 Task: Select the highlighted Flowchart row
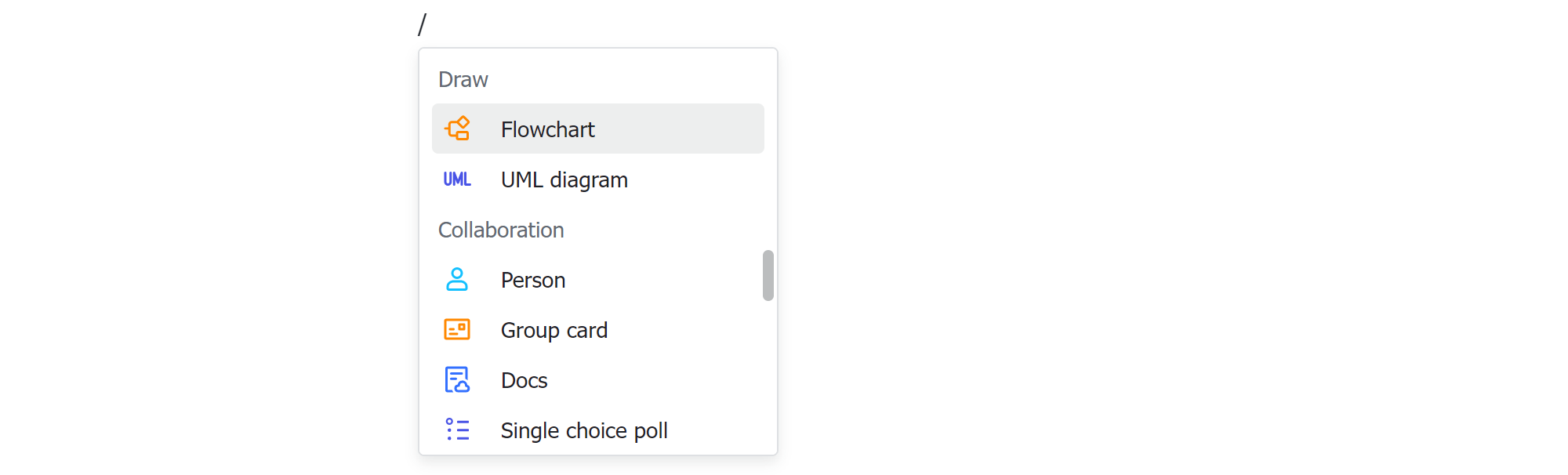point(597,129)
